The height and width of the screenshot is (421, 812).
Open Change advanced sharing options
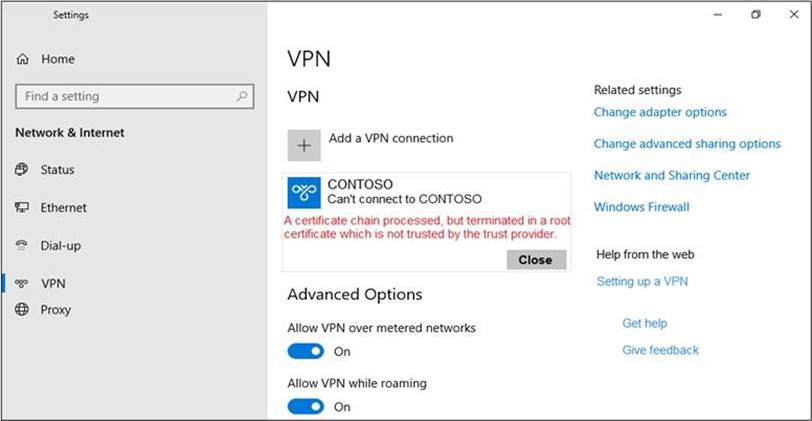[x=687, y=144]
